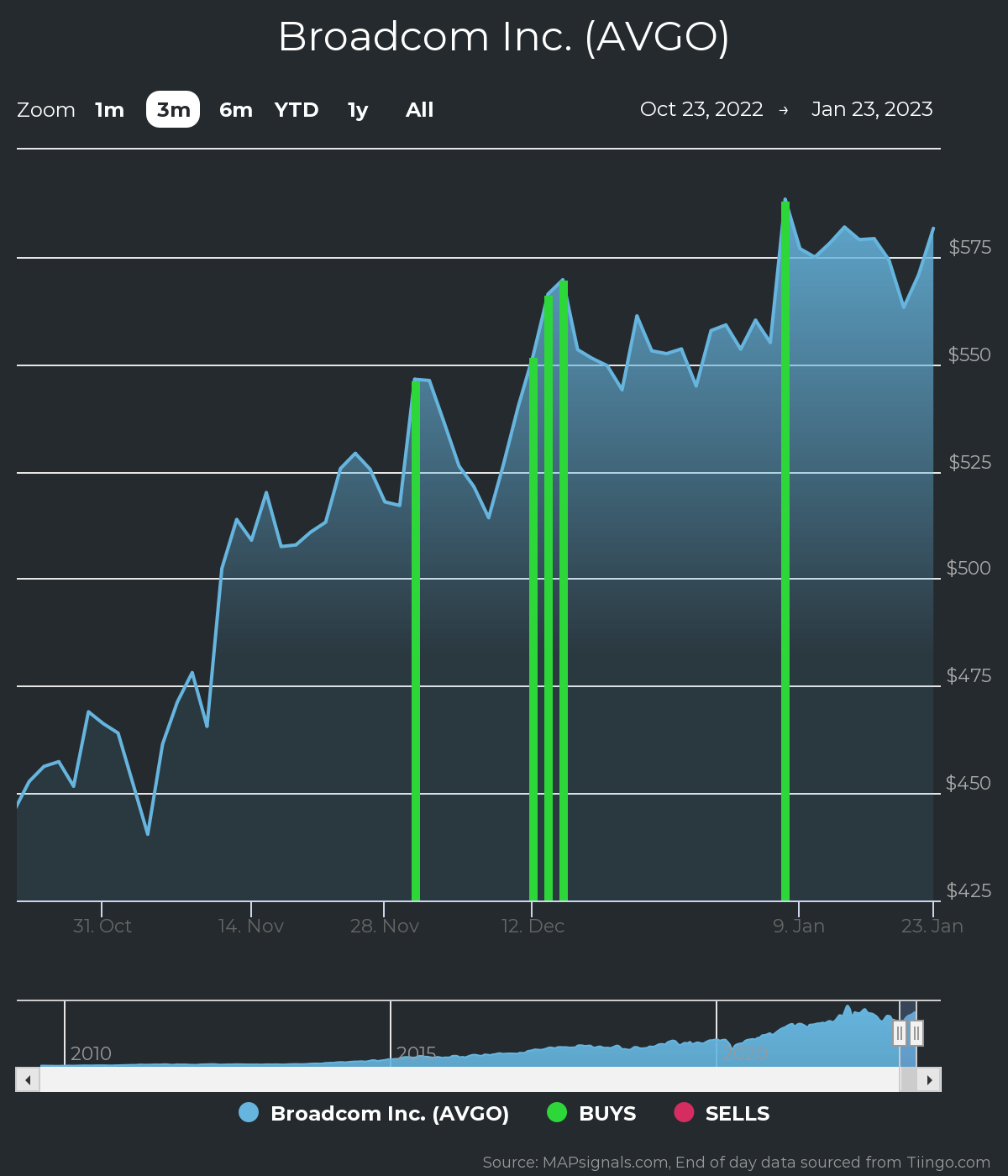The image size is (1008, 1176).
Task: Click the $450 axis label
Action: (969, 783)
